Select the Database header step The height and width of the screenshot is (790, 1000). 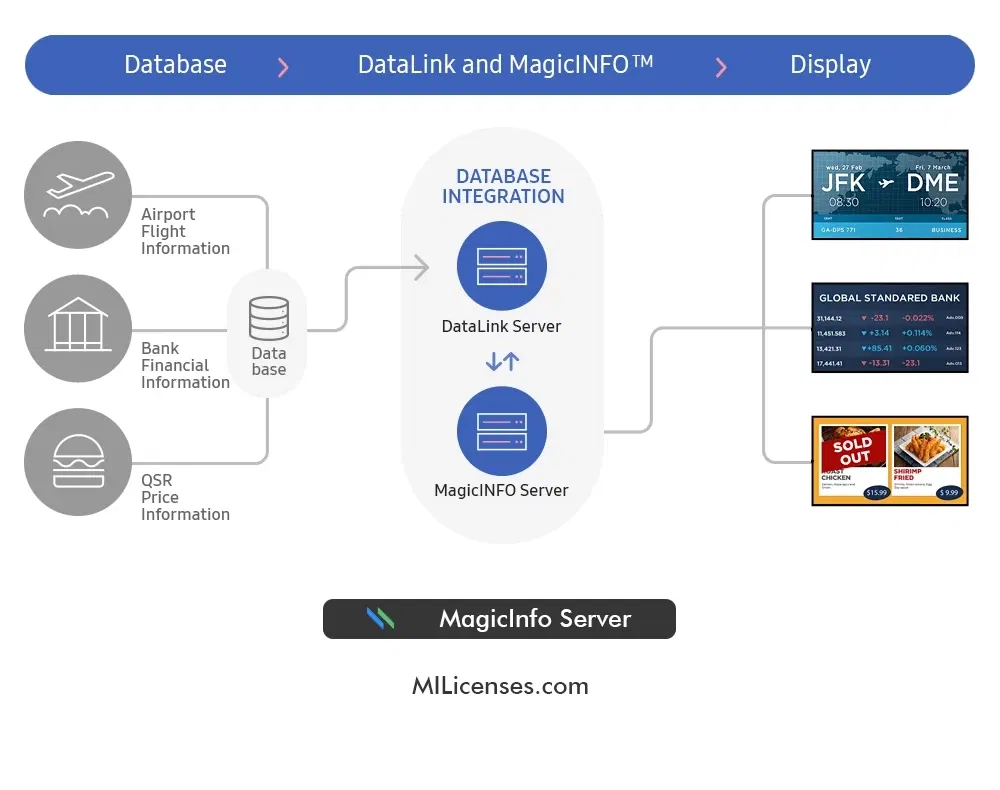(175, 64)
